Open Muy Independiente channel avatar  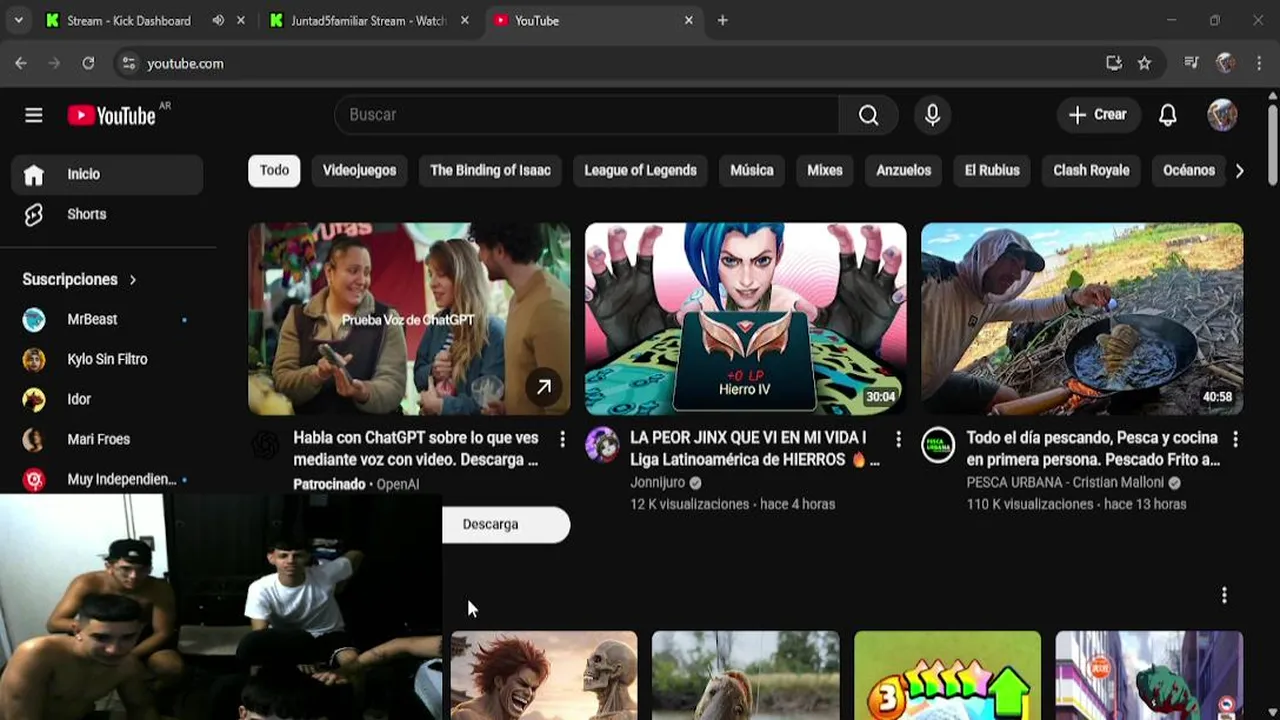34,479
